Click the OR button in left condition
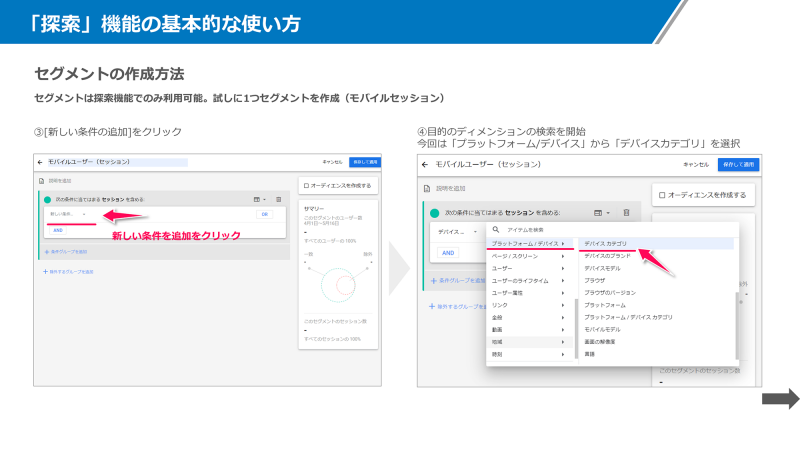The height and width of the screenshot is (450, 800). (264, 214)
